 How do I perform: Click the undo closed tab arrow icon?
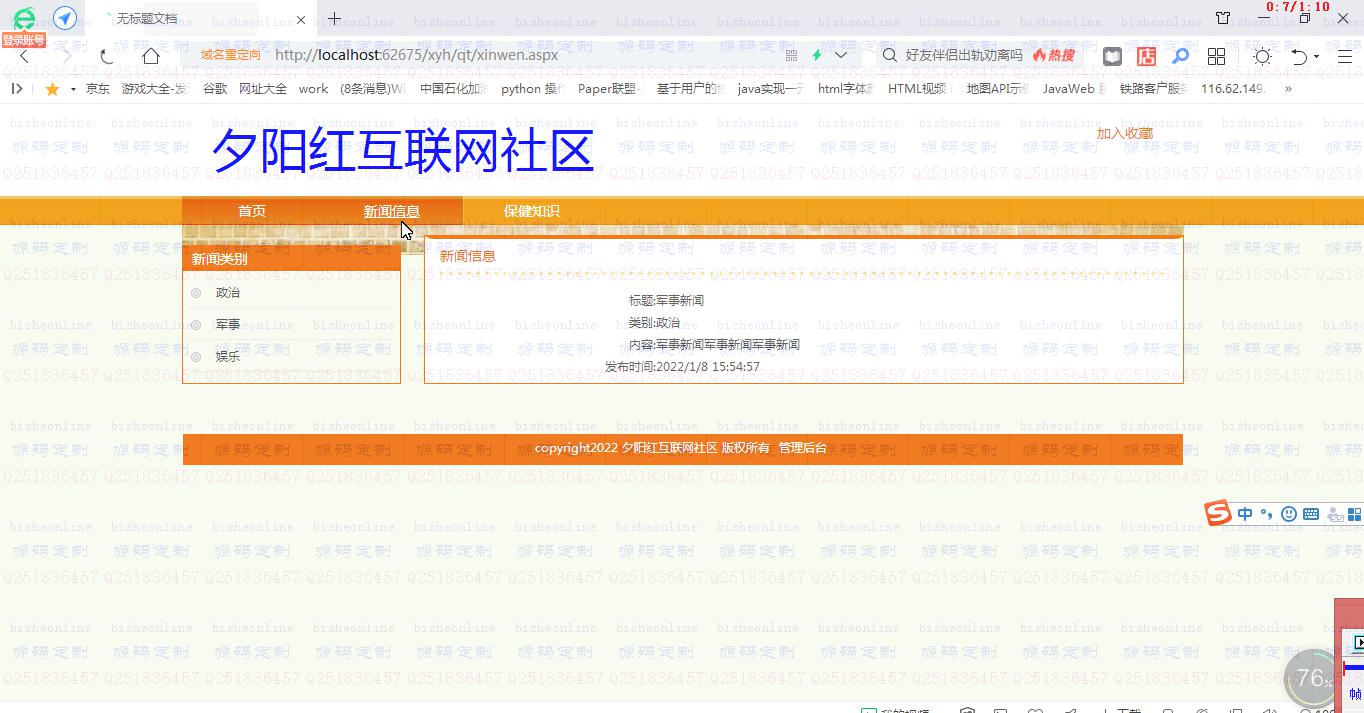[x=1299, y=57]
